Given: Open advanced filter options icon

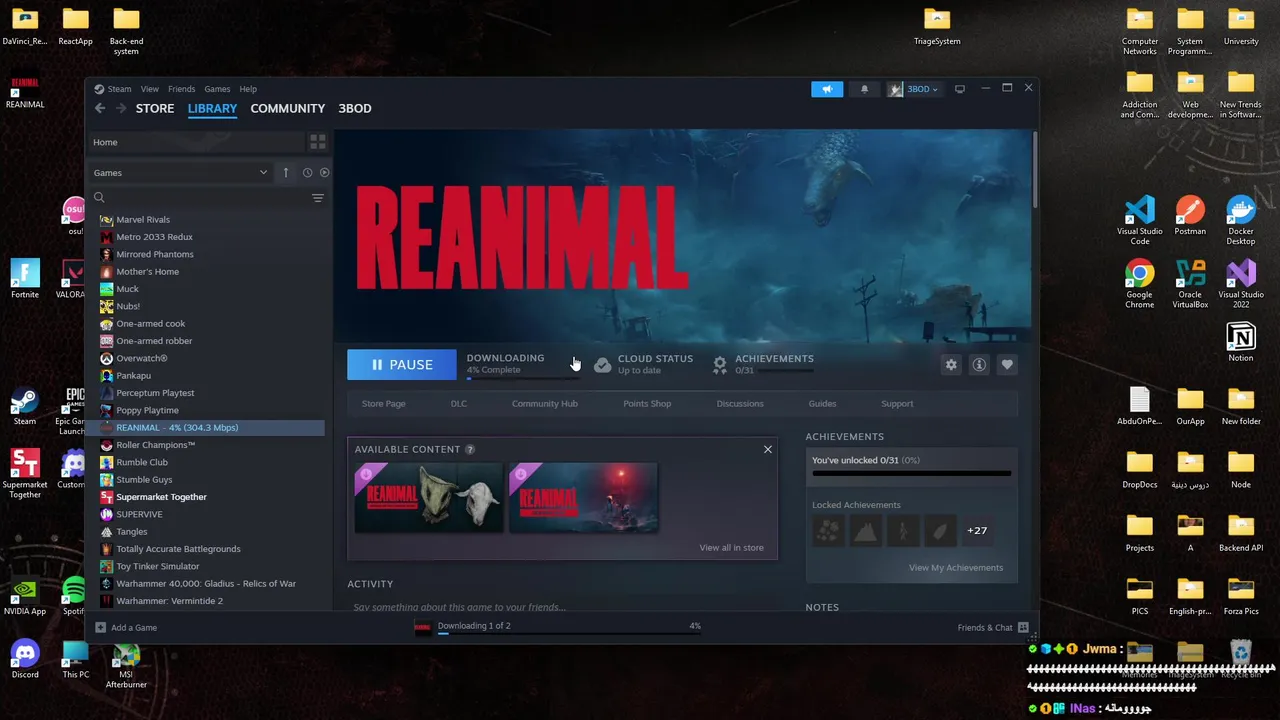Looking at the screenshot, I should tap(318, 198).
